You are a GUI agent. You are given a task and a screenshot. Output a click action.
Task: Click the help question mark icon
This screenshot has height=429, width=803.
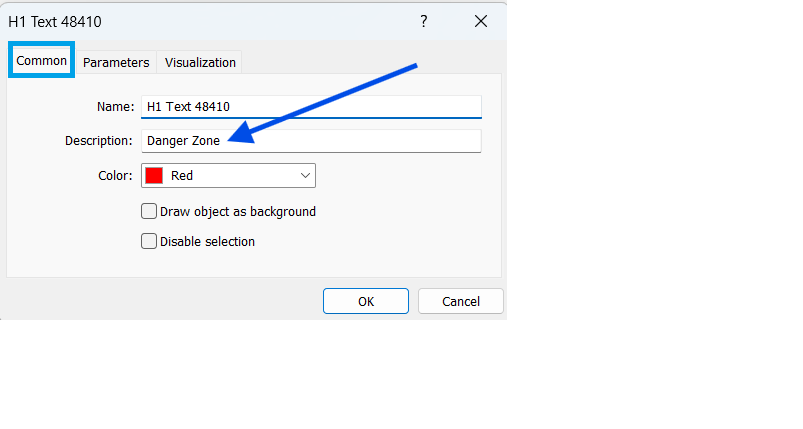point(423,21)
